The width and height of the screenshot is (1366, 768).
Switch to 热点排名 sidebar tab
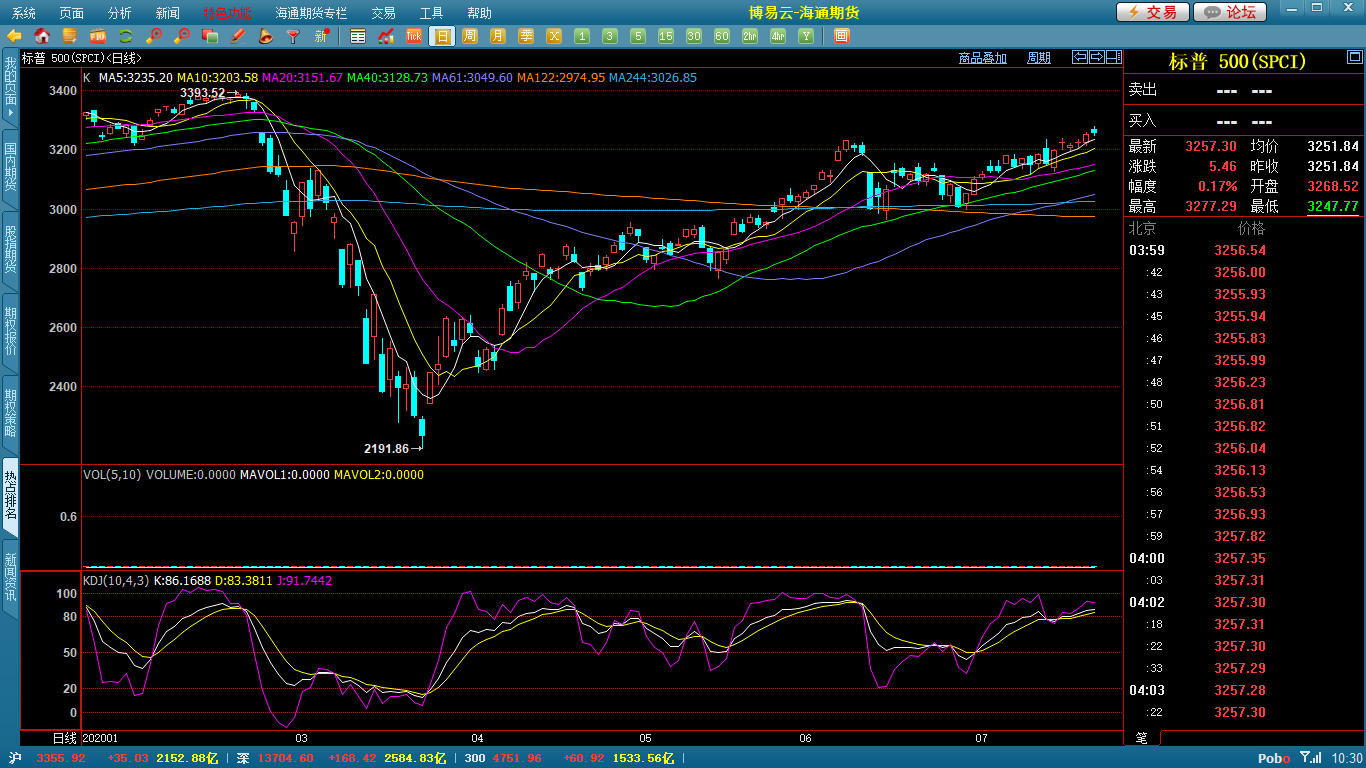[x=9, y=495]
